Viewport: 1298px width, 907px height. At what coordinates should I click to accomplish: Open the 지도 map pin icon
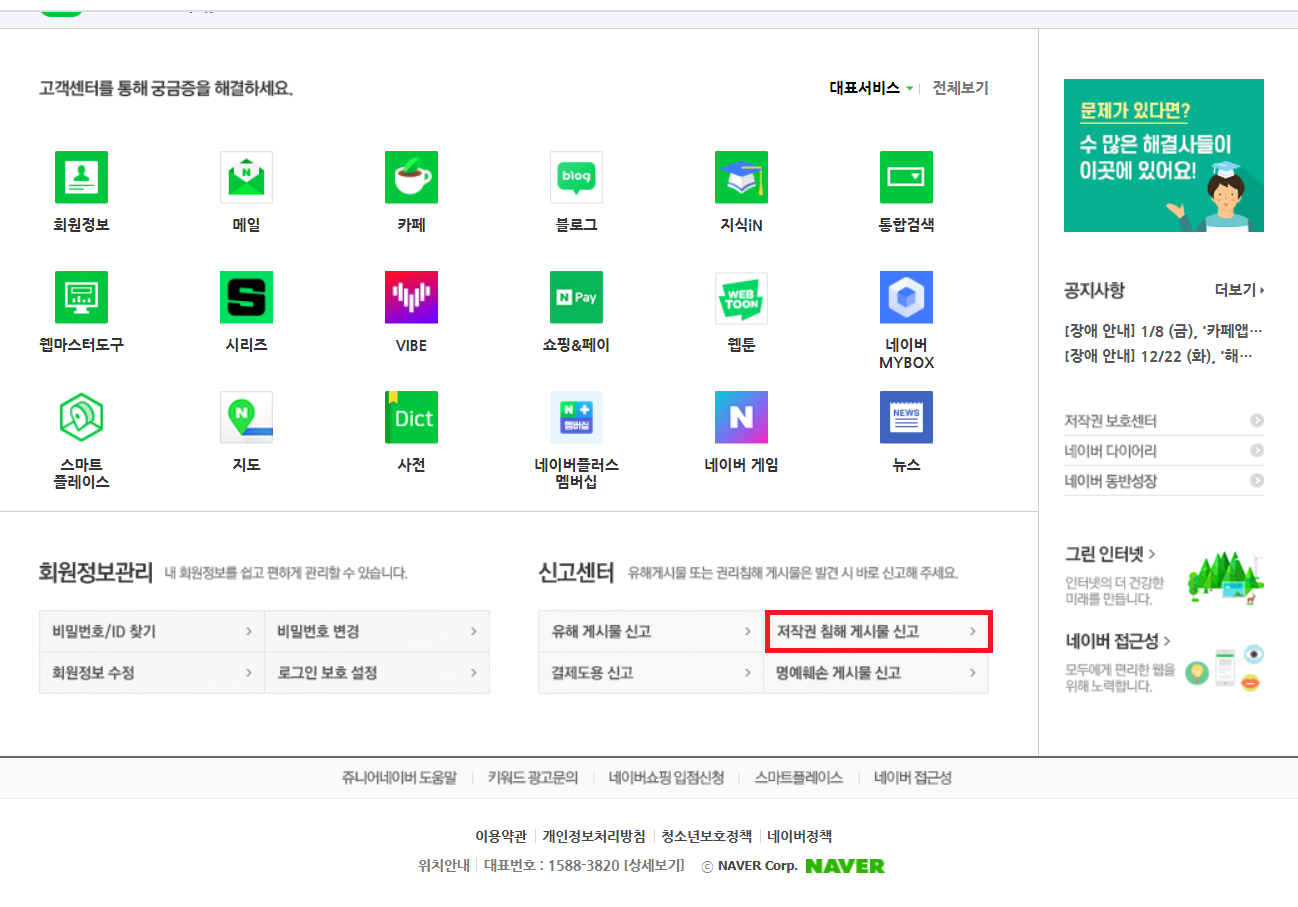click(x=246, y=417)
